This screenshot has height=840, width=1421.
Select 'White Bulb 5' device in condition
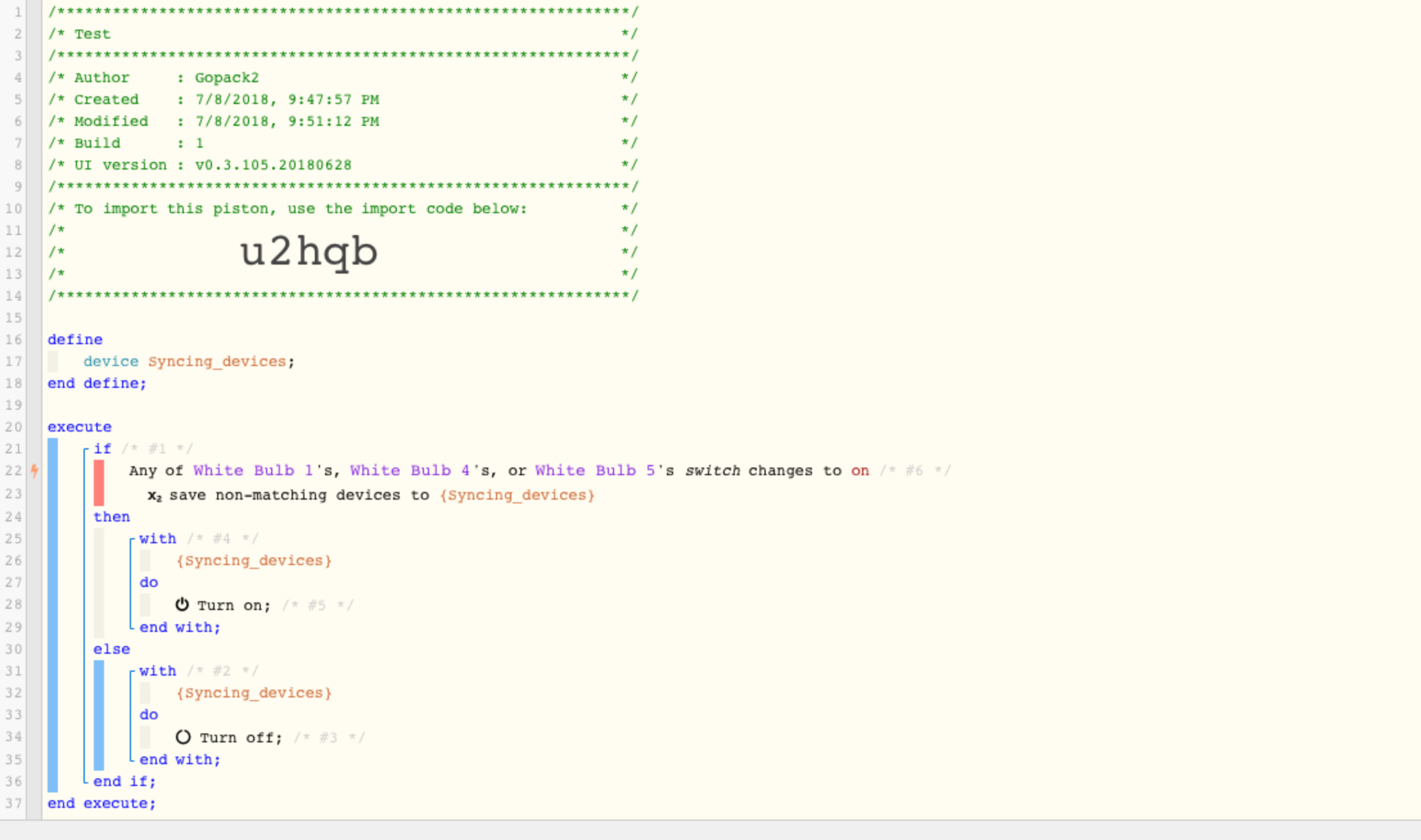[595, 471]
